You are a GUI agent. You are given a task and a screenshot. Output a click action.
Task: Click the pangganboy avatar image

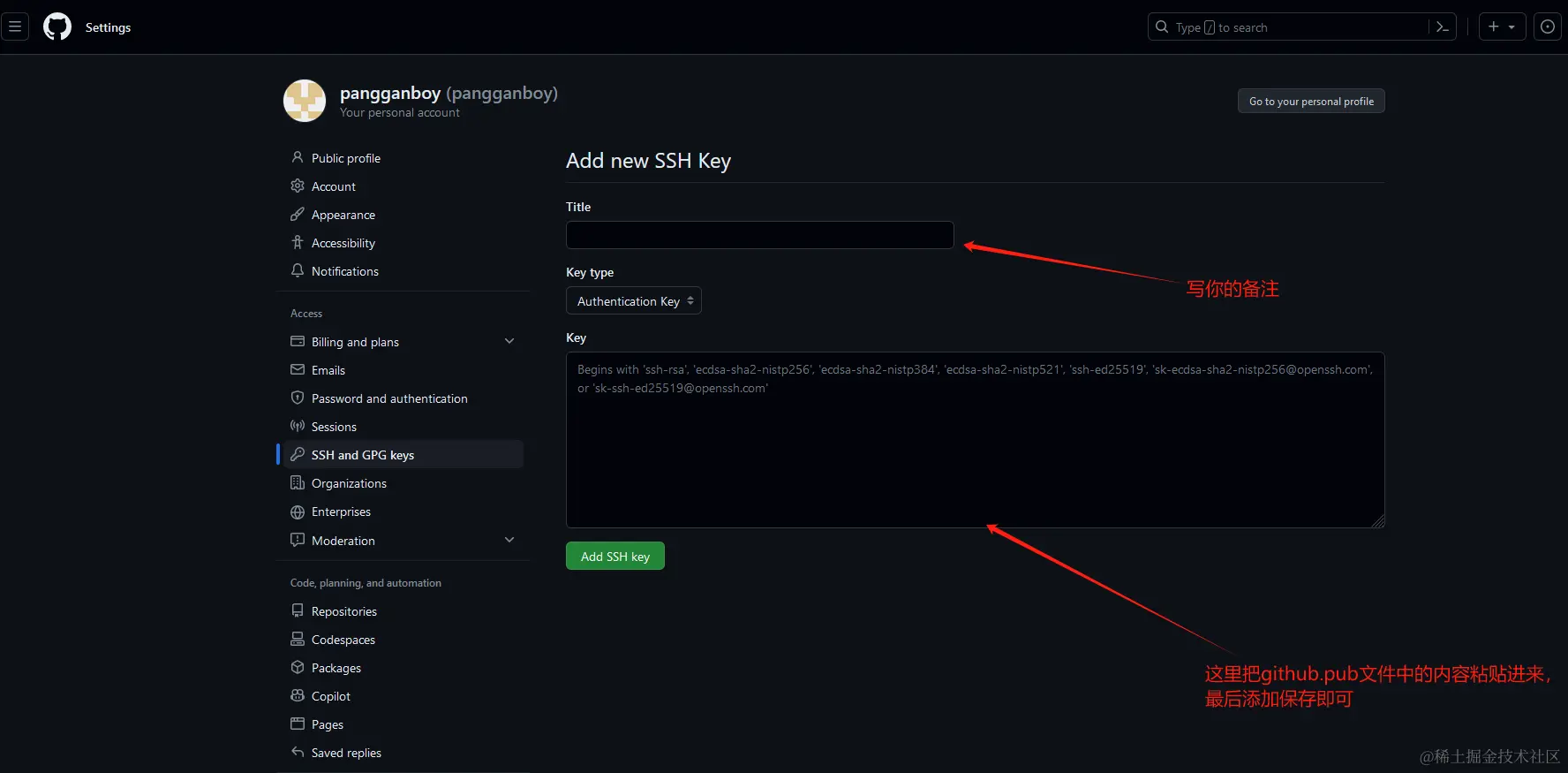click(x=305, y=101)
